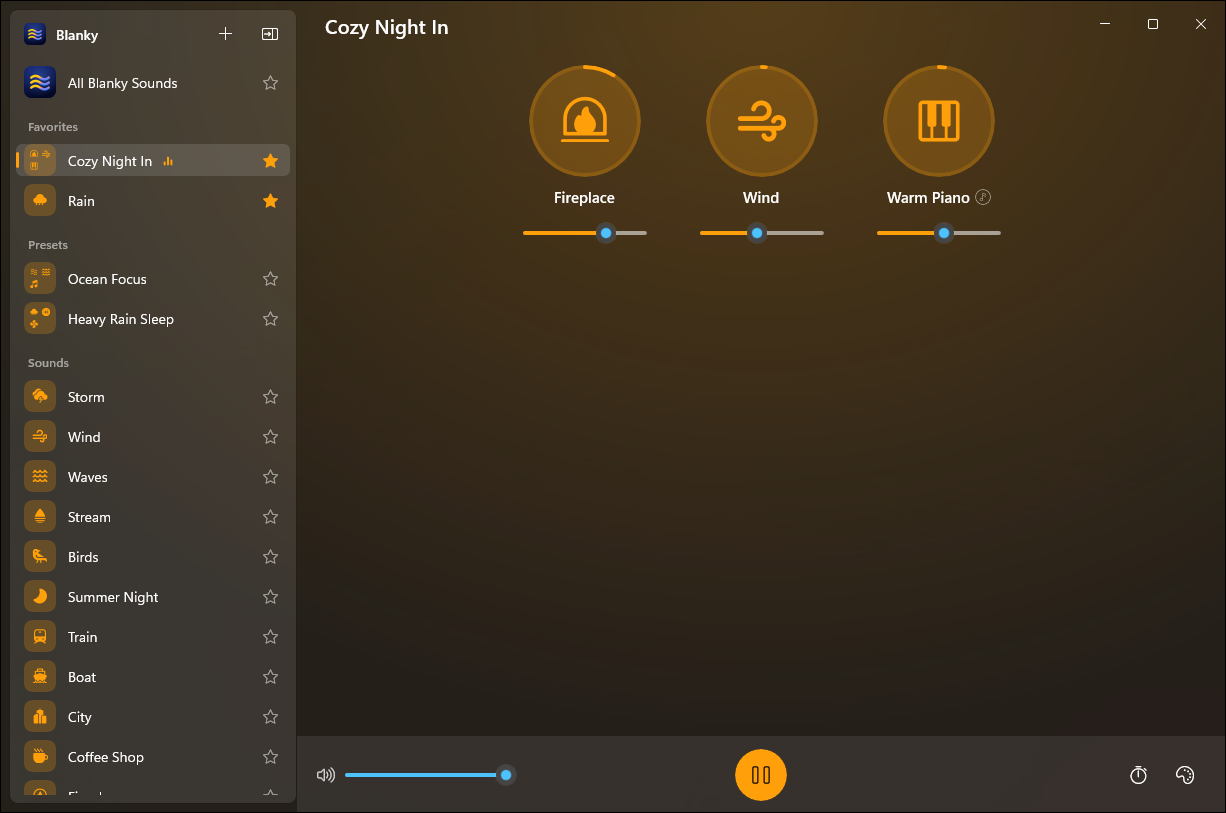Click the master volume slider
The image size is (1226, 813).
click(x=429, y=775)
